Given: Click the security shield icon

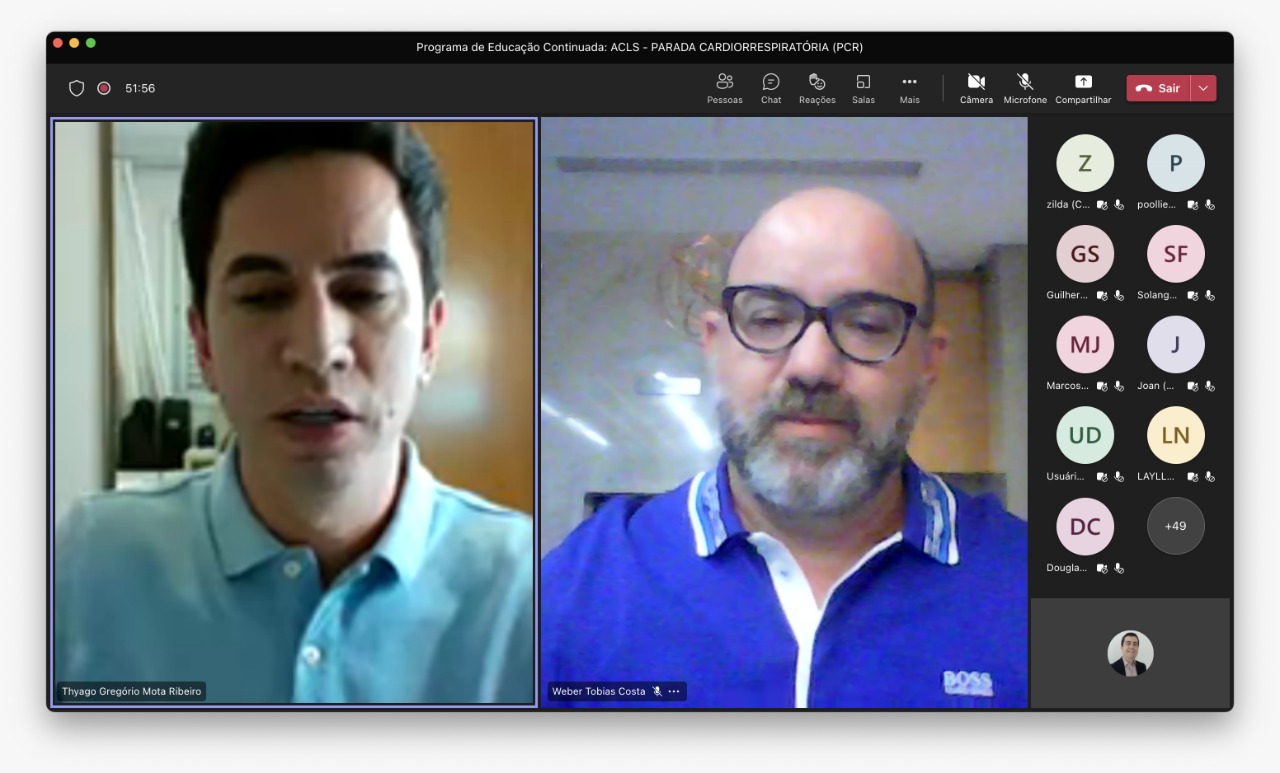Looking at the screenshot, I should tap(76, 88).
